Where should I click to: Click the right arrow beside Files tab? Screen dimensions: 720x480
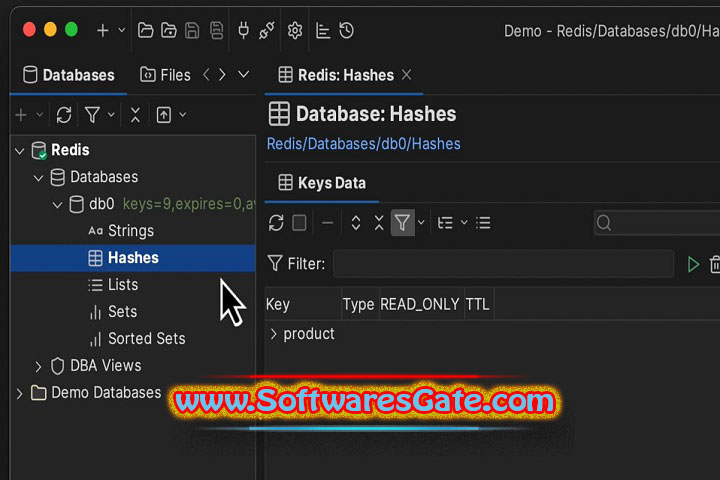tap(222, 74)
